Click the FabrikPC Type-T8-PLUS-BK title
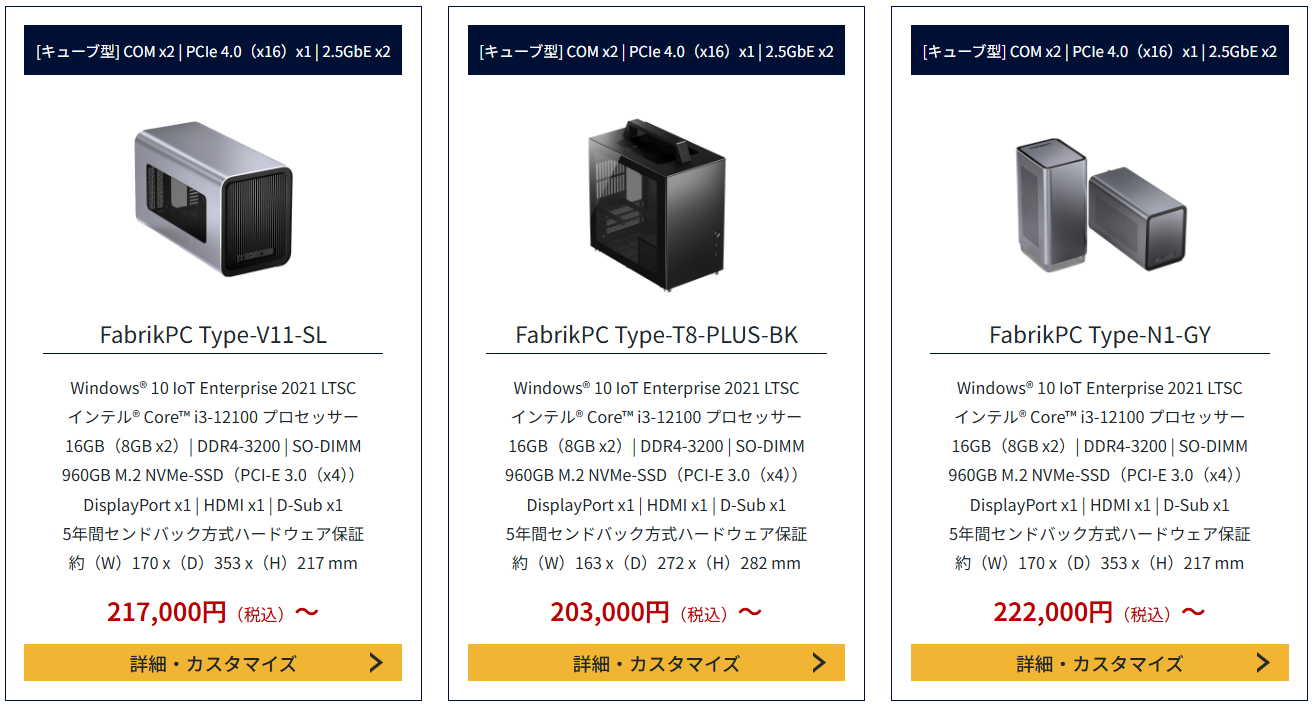Image resolution: width=1312 pixels, height=707 pixels. point(656,334)
